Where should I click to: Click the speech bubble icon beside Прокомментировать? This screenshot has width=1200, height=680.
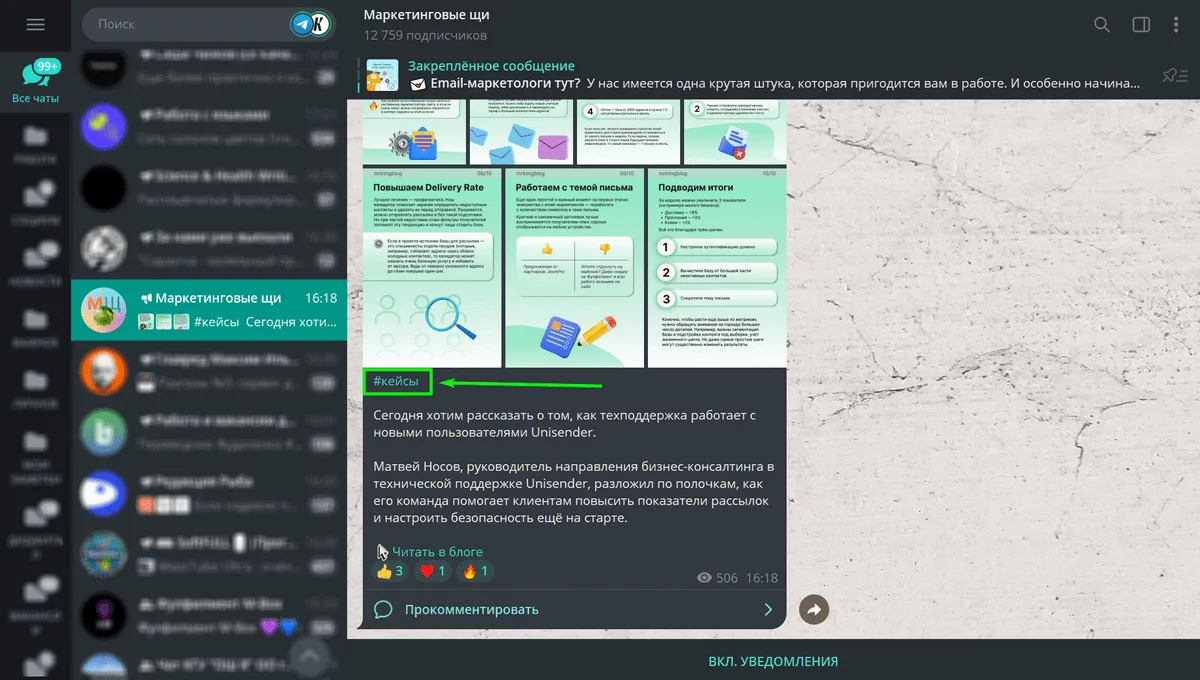(x=382, y=609)
